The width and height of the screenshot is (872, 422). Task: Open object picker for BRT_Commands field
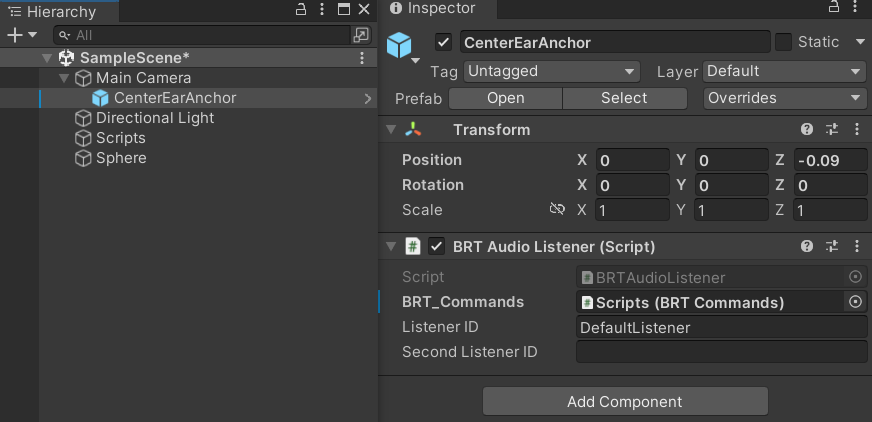(x=856, y=302)
